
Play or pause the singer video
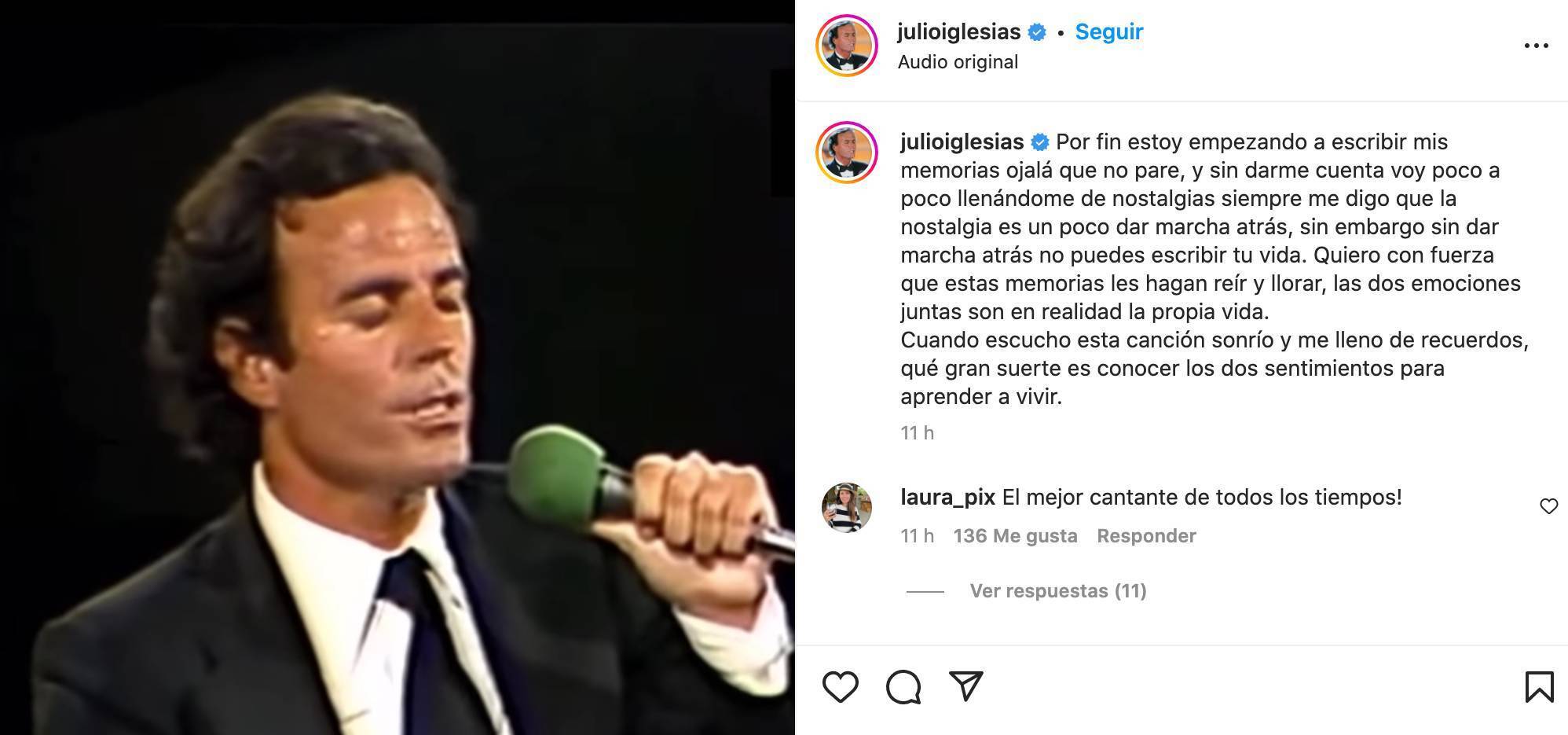pos(397,367)
